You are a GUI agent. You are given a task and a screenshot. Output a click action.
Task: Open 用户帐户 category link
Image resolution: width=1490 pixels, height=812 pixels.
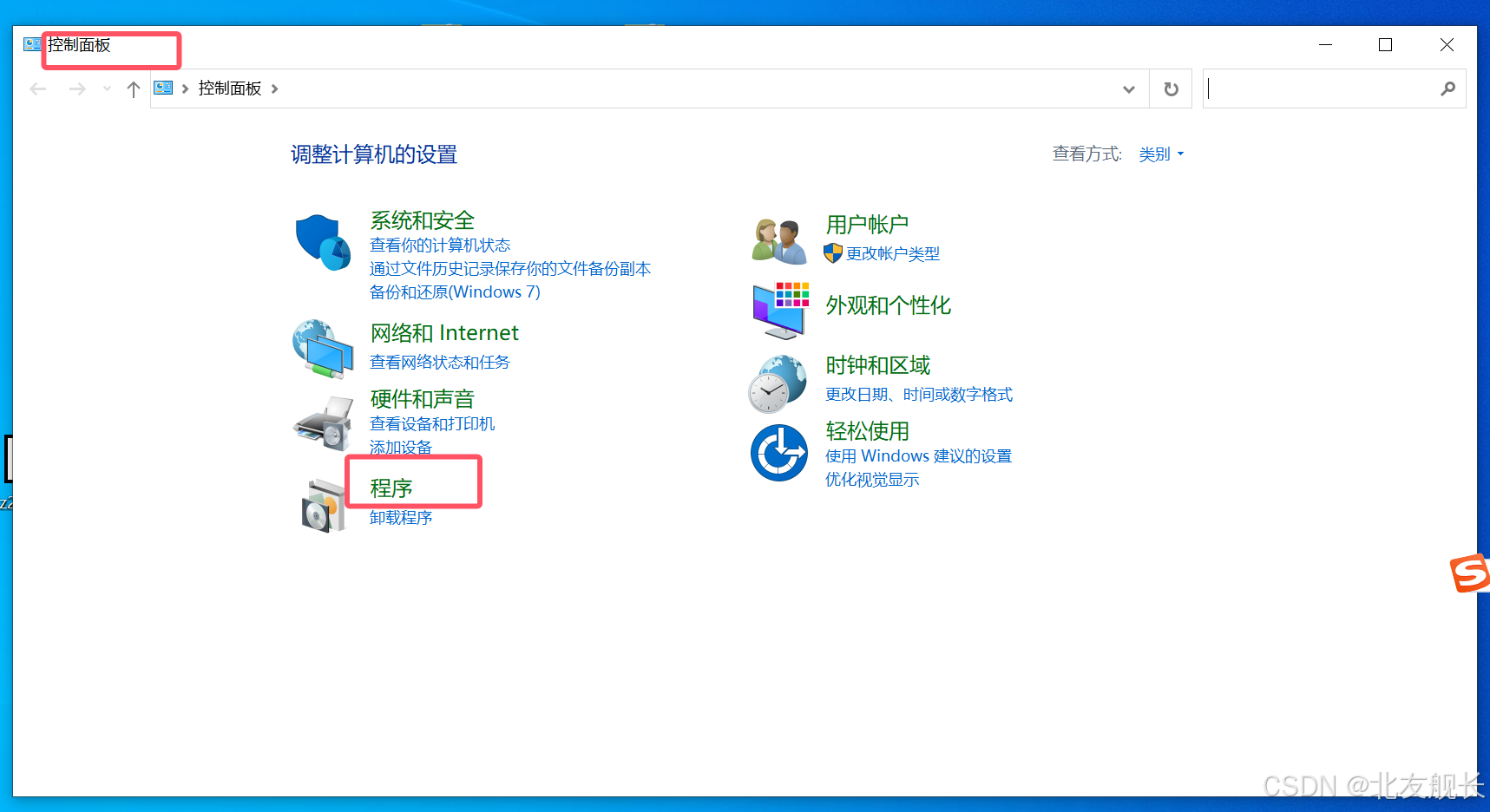(x=867, y=225)
